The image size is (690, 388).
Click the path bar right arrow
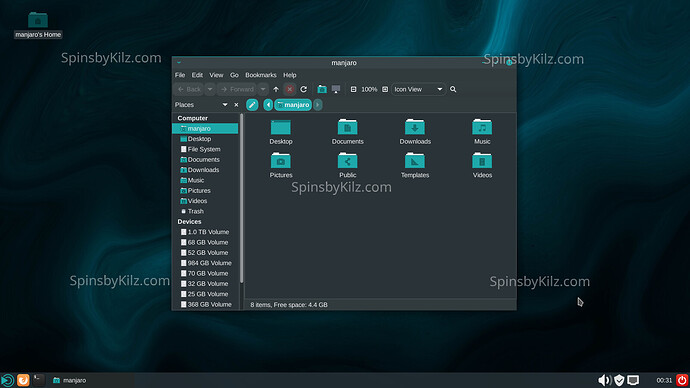point(318,105)
